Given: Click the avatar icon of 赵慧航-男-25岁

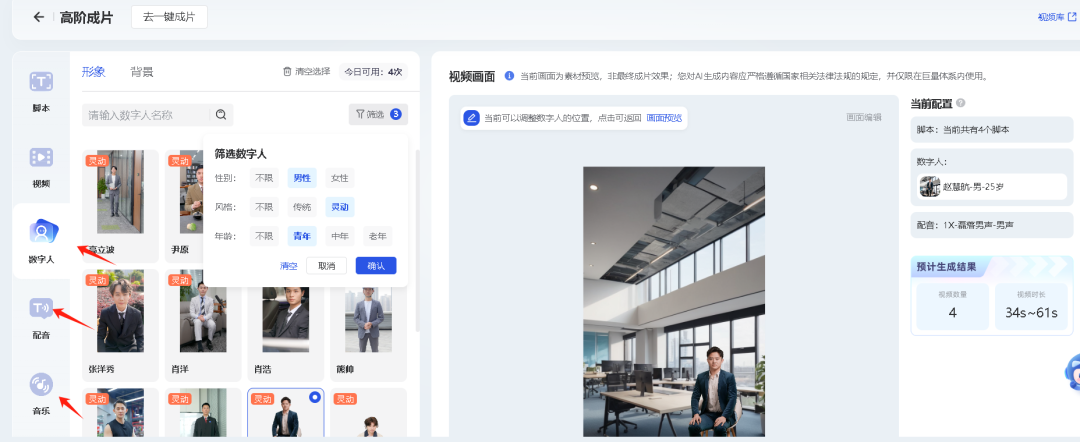Looking at the screenshot, I should (x=930, y=187).
